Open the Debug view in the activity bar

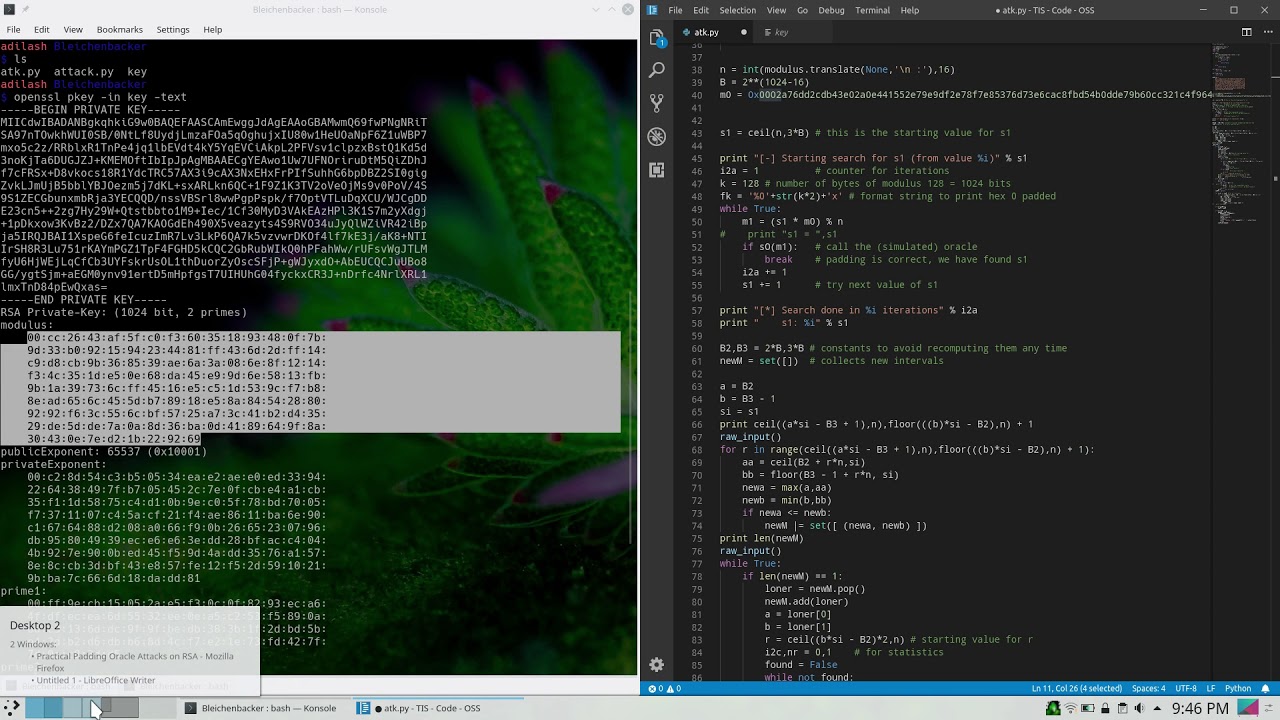pos(657,137)
